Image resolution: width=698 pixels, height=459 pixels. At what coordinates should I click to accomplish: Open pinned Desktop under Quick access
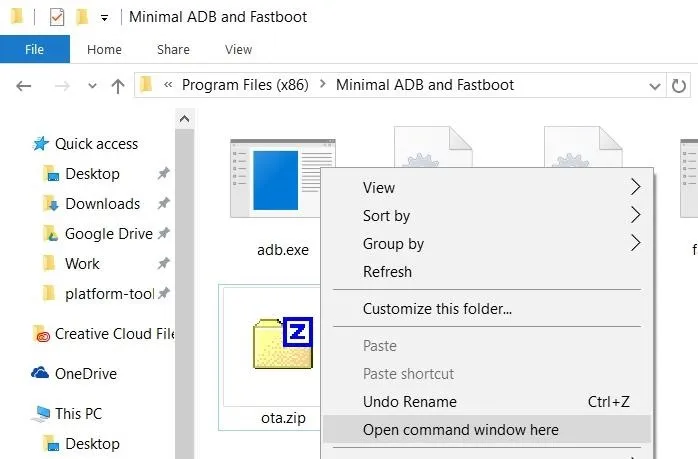[92, 174]
